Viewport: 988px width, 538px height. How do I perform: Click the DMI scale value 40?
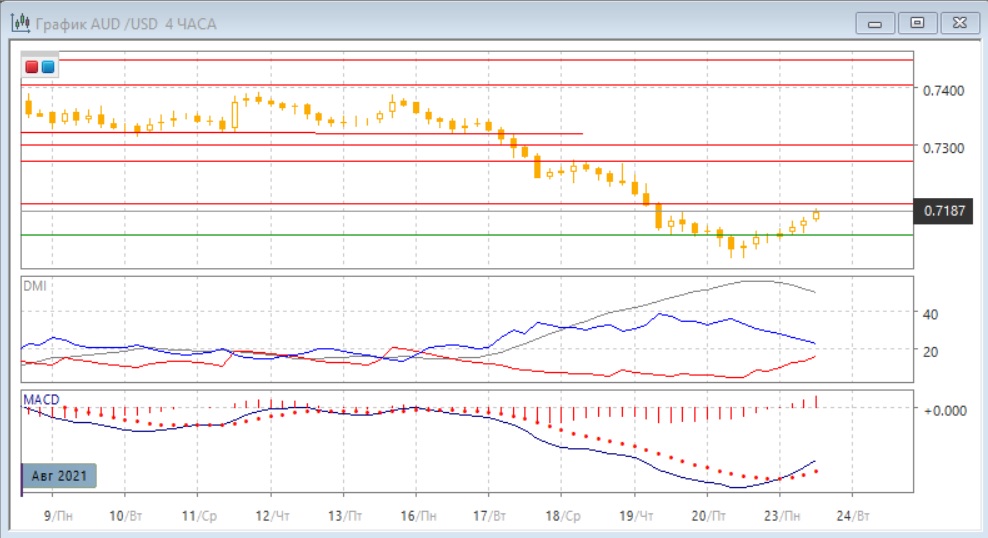pos(929,314)
